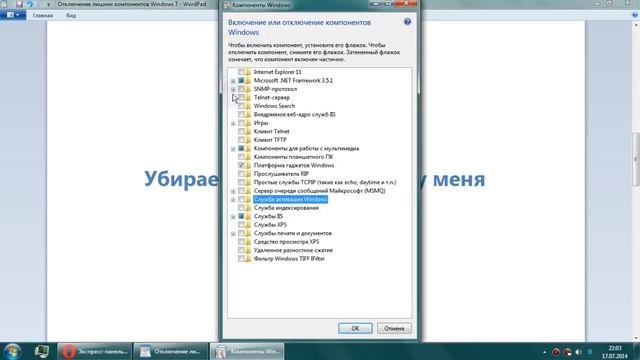Expand Игры tree node

(x=233, y=123)
